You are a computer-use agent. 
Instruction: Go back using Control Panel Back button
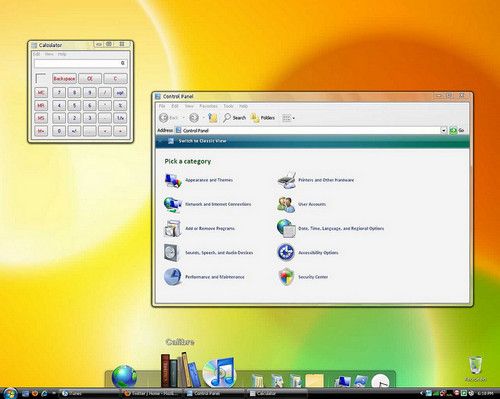click(x=169, y=118)
